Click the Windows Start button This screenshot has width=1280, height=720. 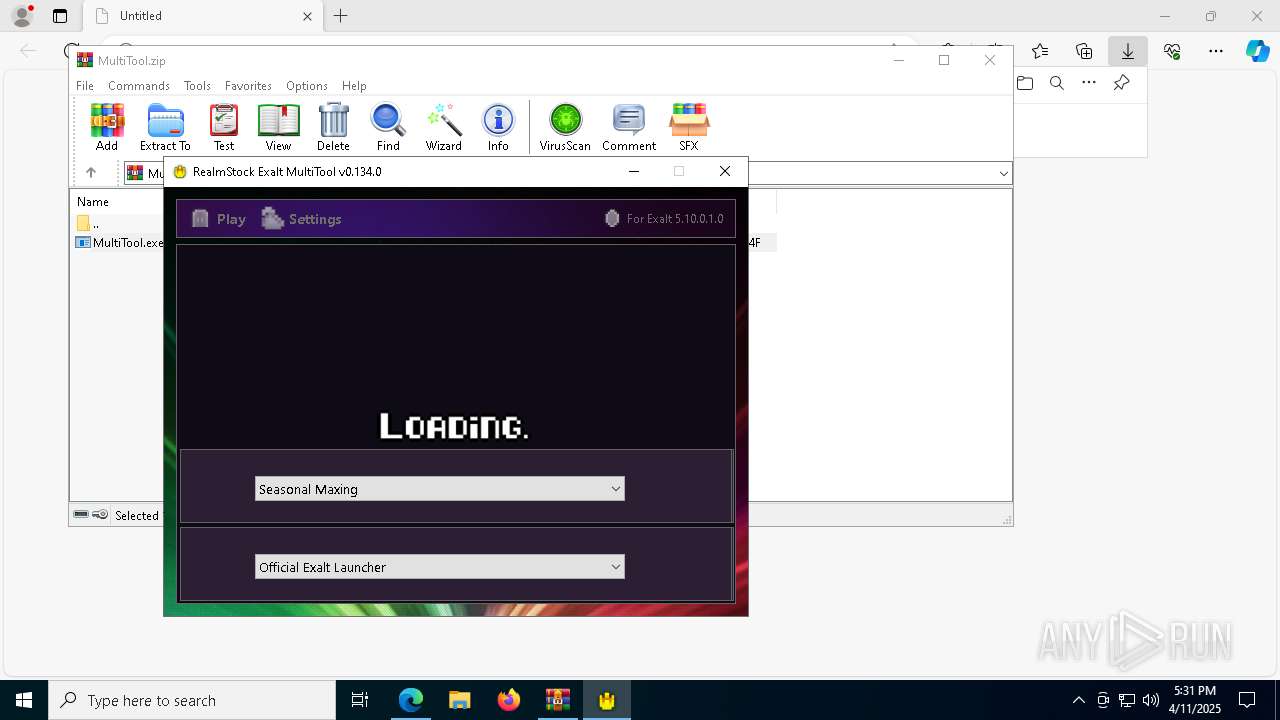(x=24, y=700)
